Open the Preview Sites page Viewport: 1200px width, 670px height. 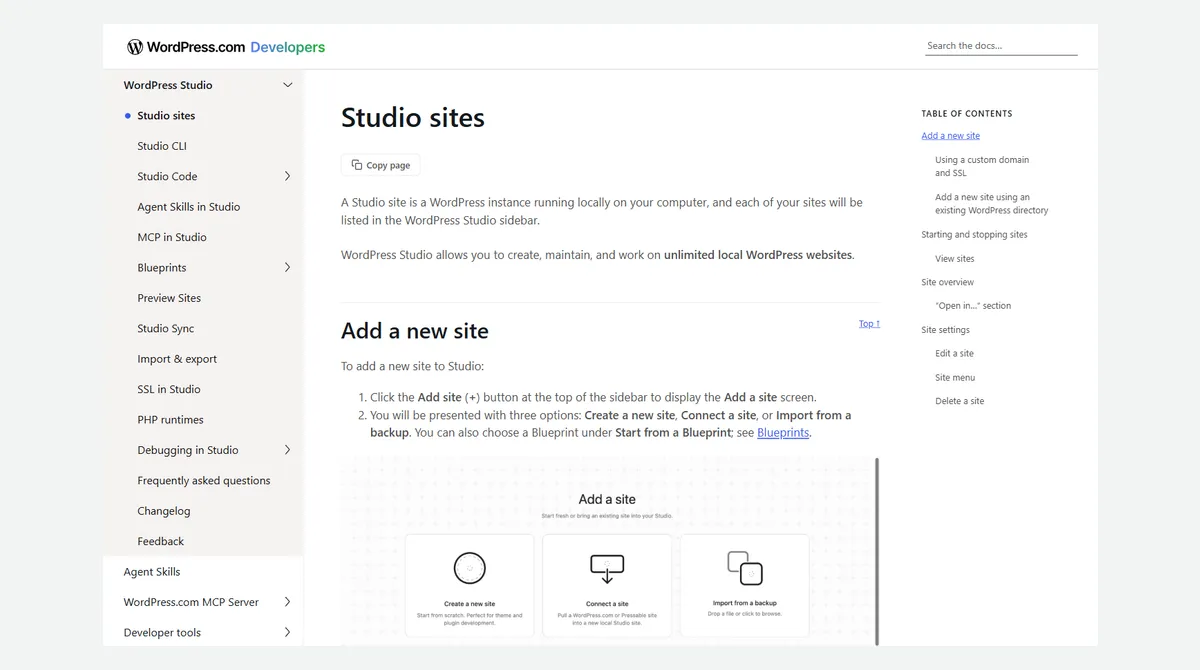[x=169, y=298]
